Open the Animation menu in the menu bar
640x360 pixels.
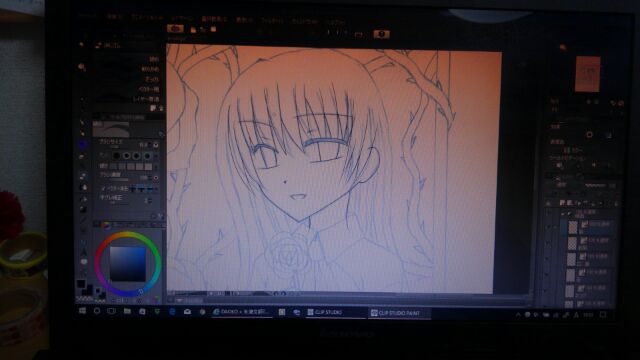coord(147,18)
